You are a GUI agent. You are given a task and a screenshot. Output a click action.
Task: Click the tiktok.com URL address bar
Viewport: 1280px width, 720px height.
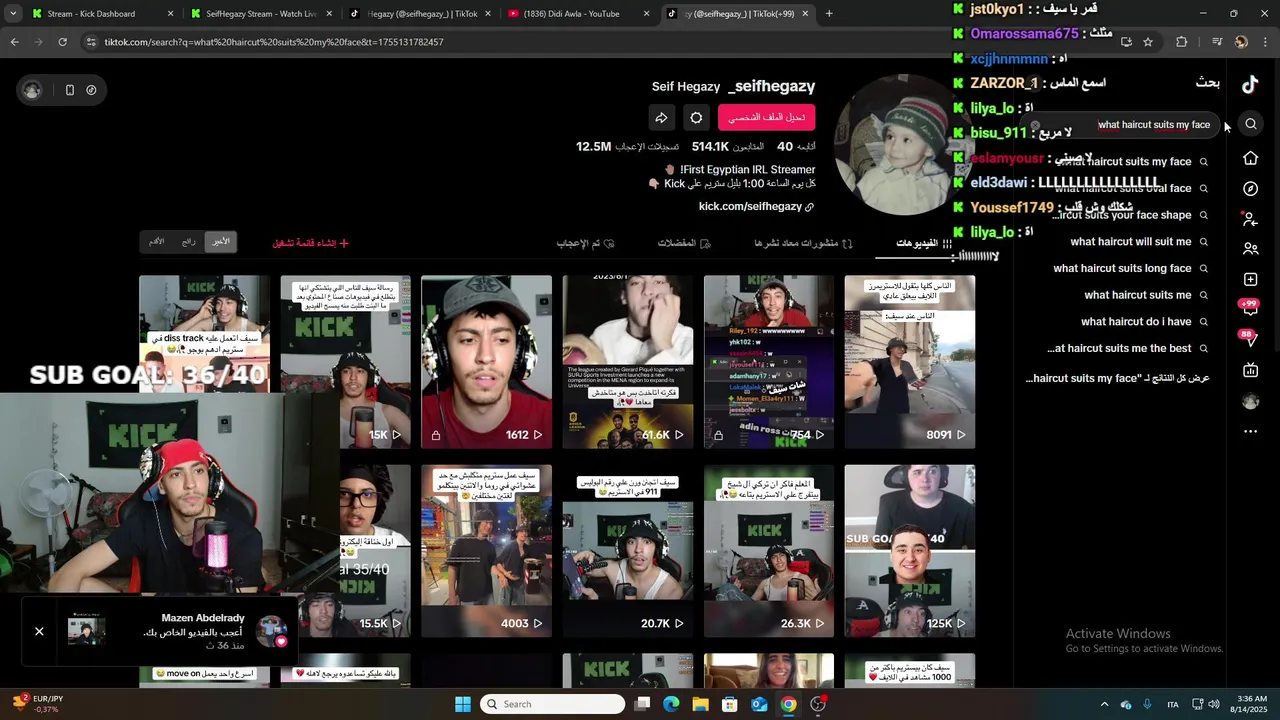(600, 42)
